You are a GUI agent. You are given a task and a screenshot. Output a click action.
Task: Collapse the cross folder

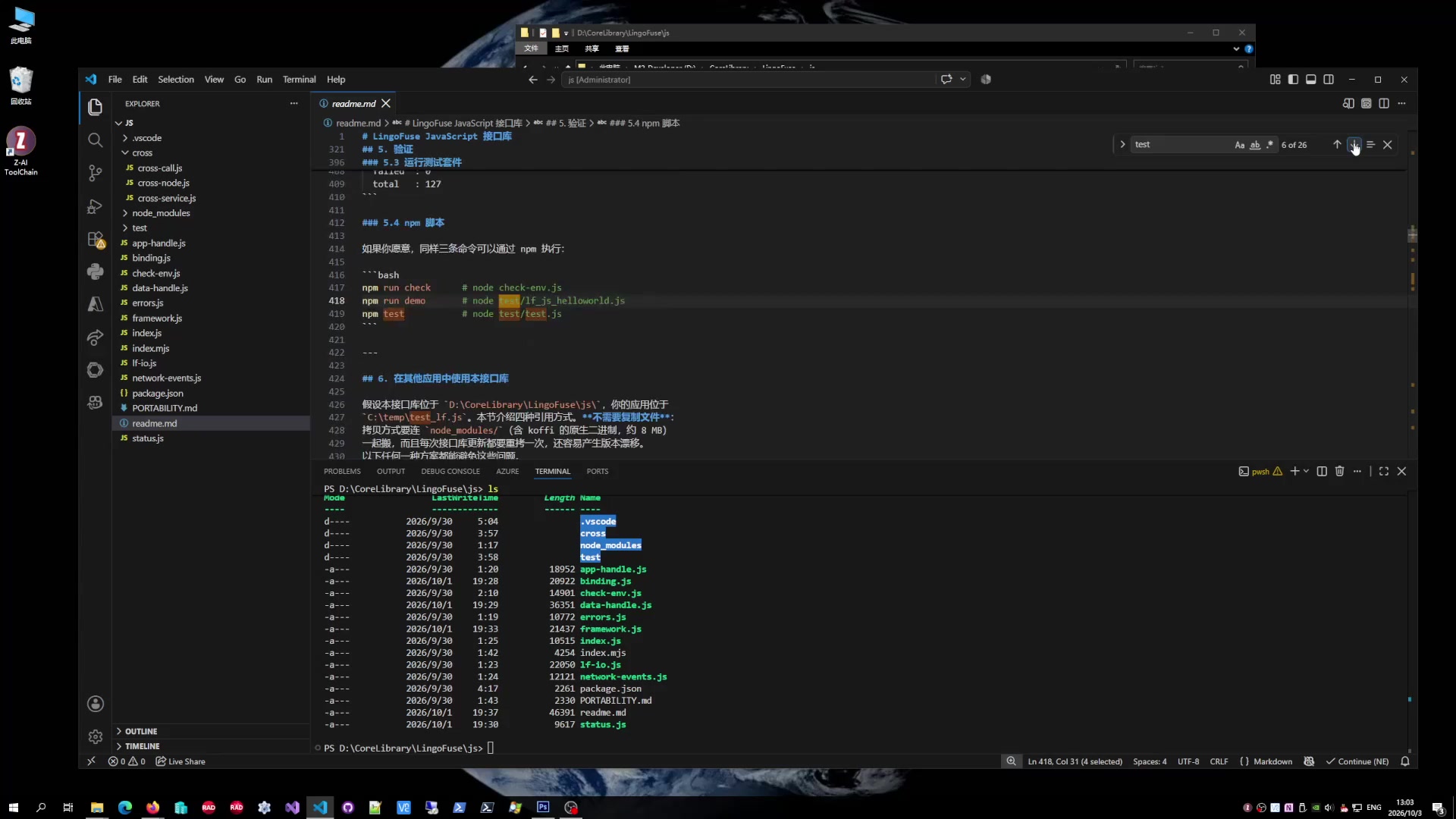pos(142,152)
